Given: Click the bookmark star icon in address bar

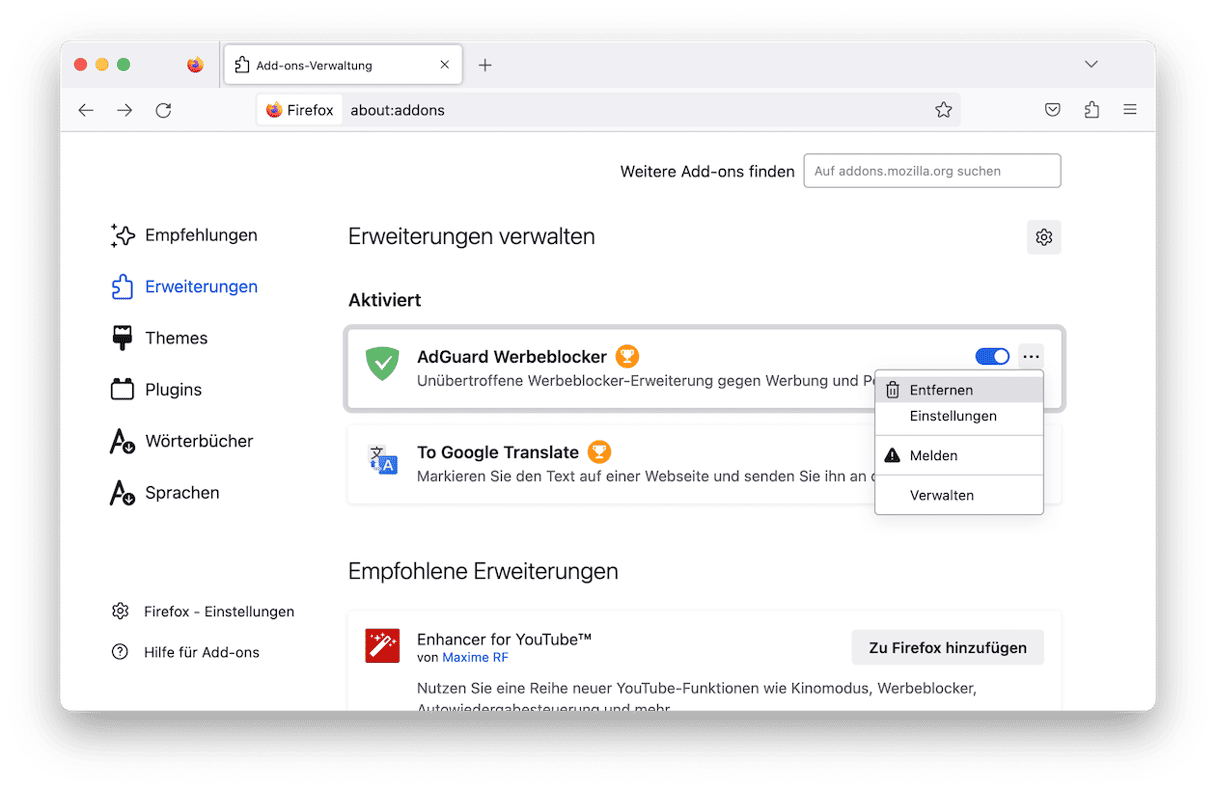Looking at the screenshot, I should point(943,110).
